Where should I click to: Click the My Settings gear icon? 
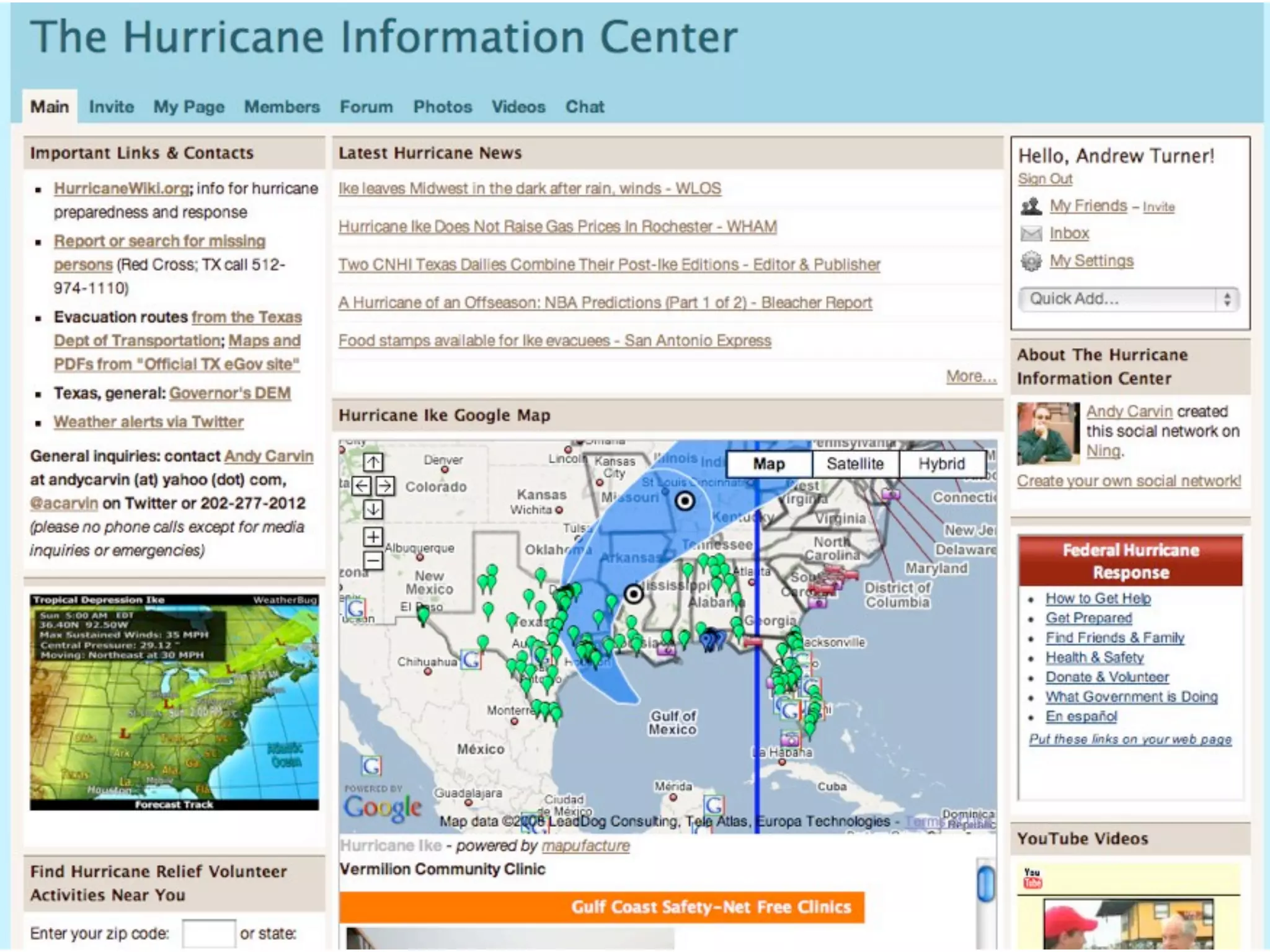1031,261
